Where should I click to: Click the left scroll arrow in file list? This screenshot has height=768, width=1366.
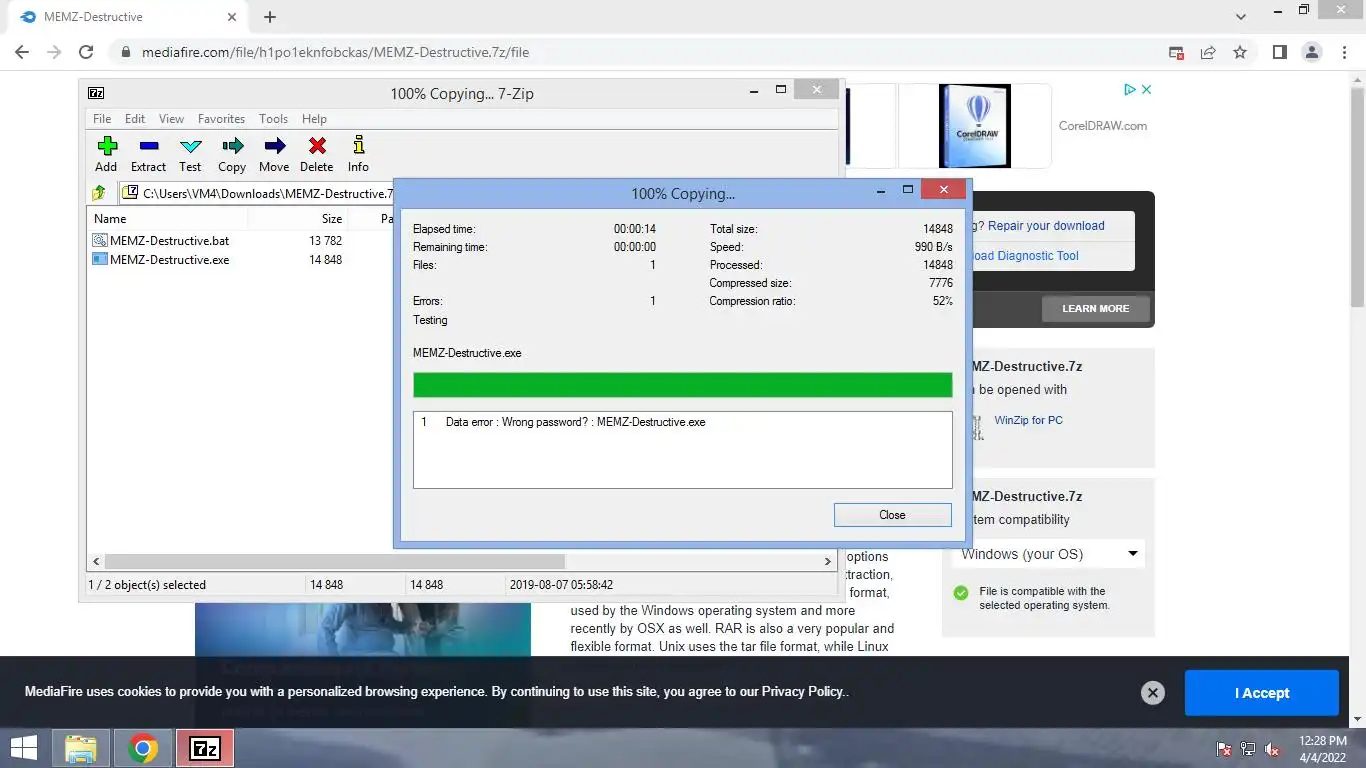tap(96, 562)
